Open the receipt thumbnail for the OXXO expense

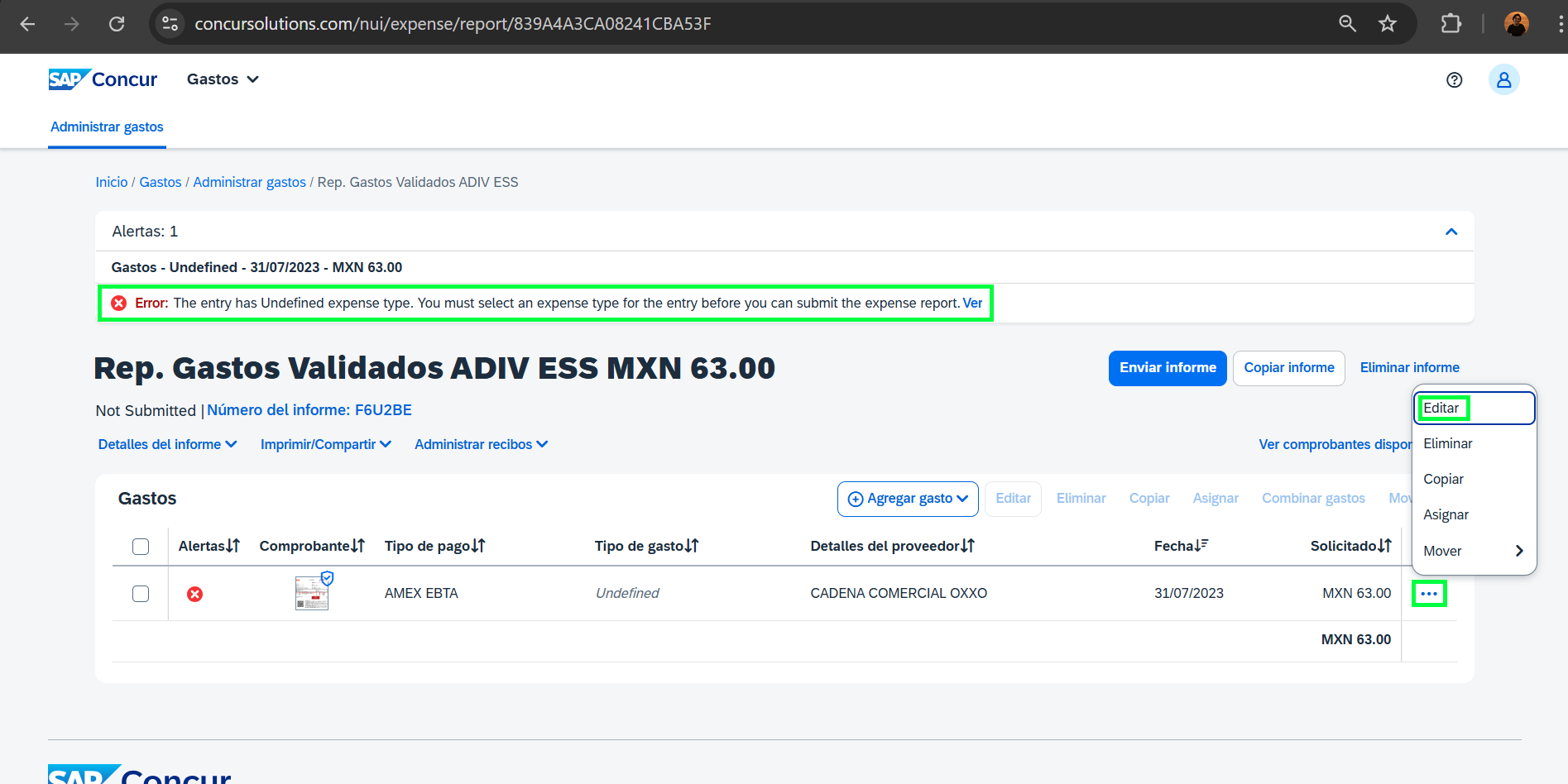click(x=312, y=593)
